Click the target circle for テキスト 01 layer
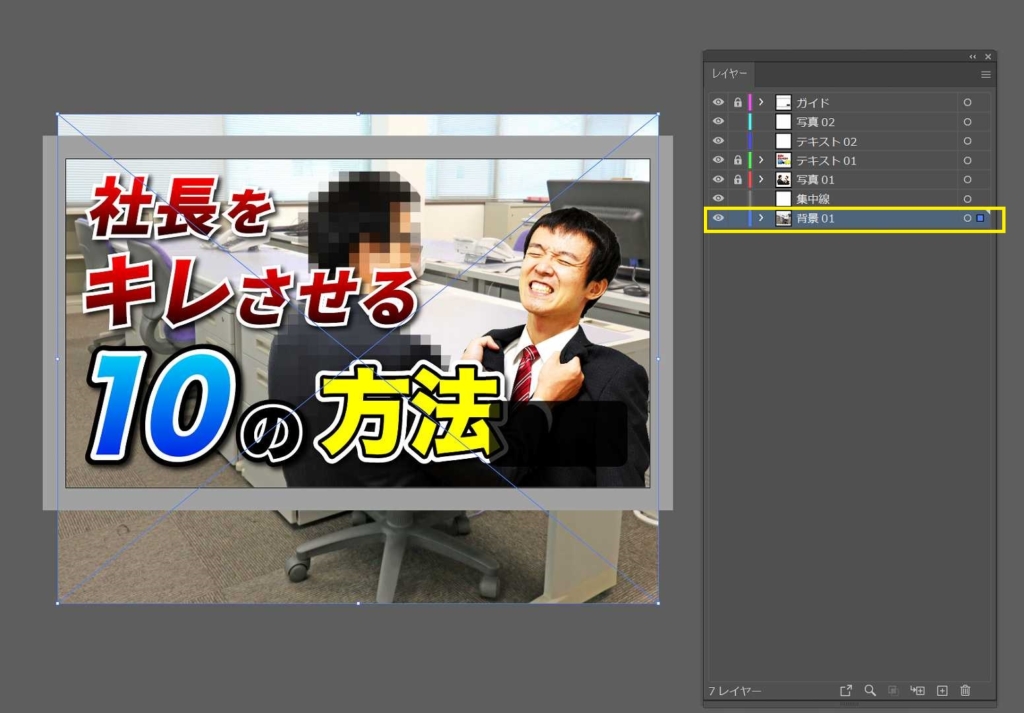 coord(967,161)
